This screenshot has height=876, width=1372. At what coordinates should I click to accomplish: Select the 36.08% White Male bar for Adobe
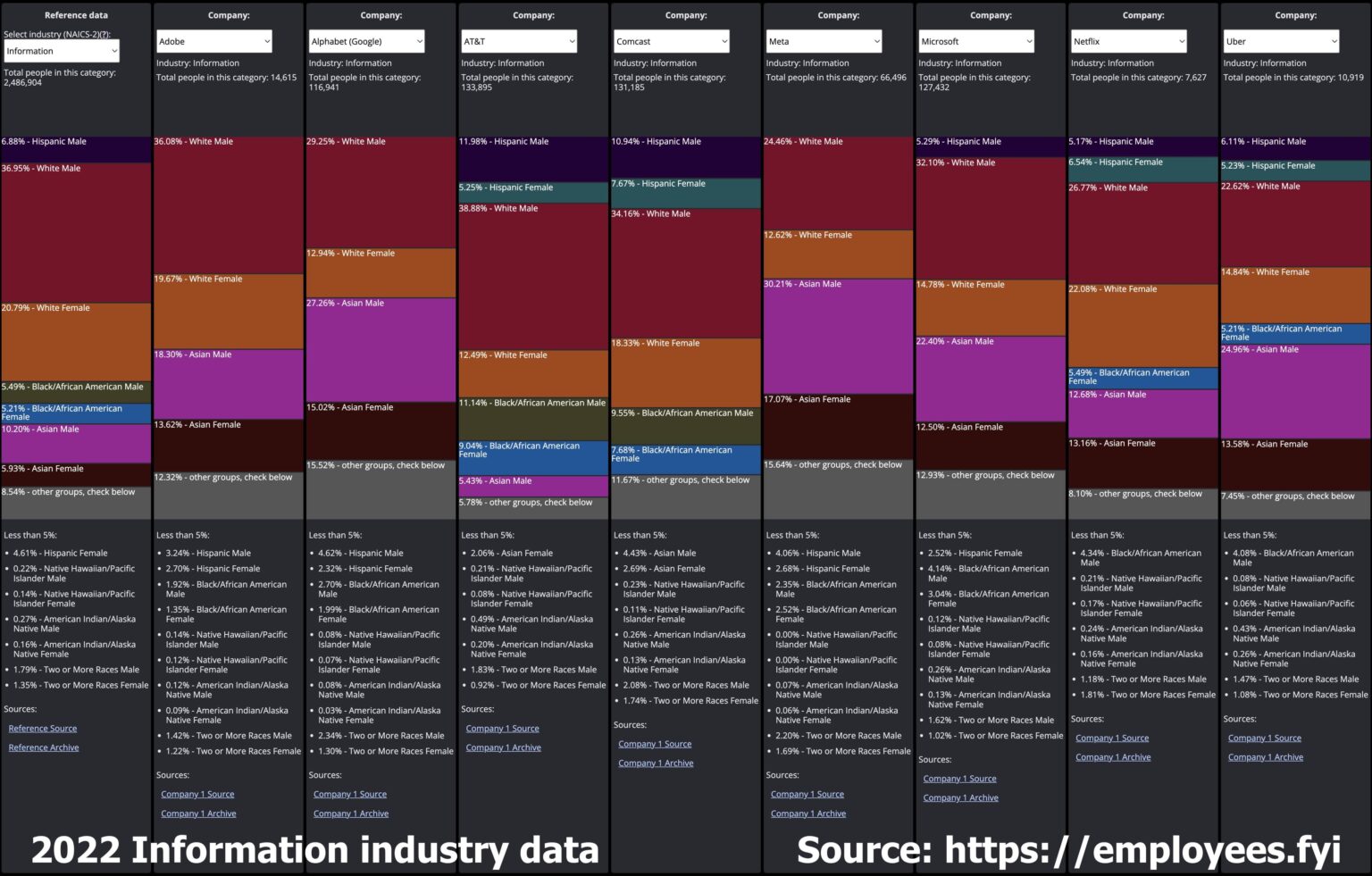(229, 205)
